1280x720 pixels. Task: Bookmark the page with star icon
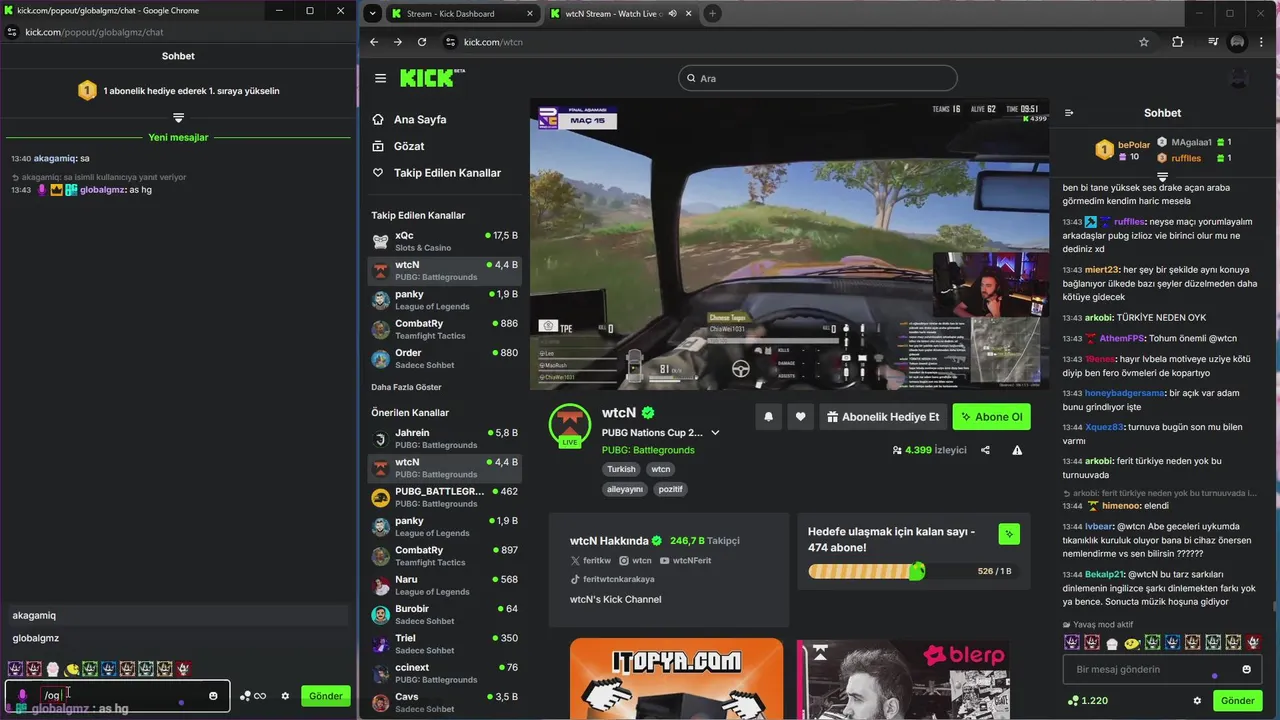click(x=1144, y=42)
